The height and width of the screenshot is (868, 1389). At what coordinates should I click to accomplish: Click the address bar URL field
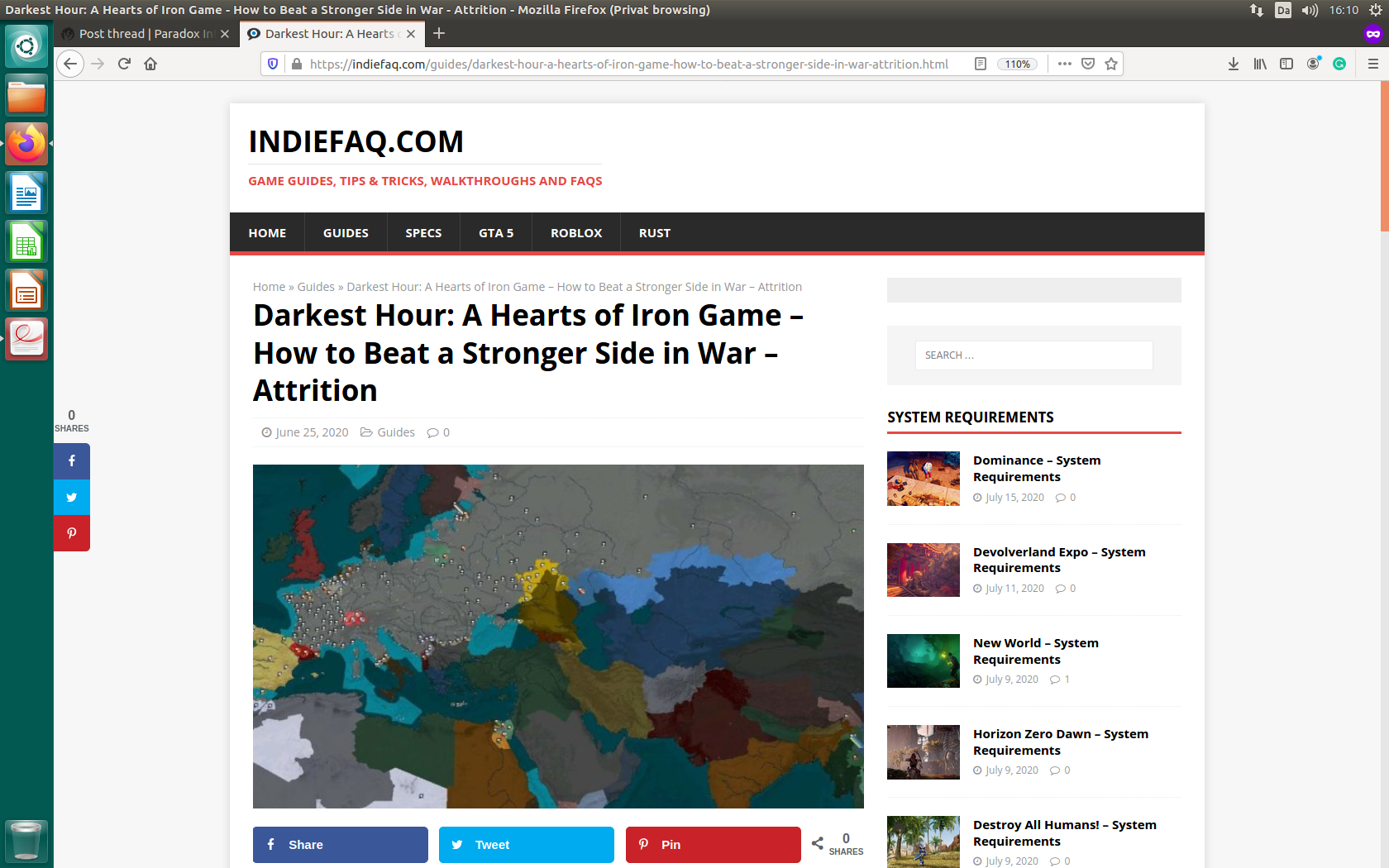point(628,64)
